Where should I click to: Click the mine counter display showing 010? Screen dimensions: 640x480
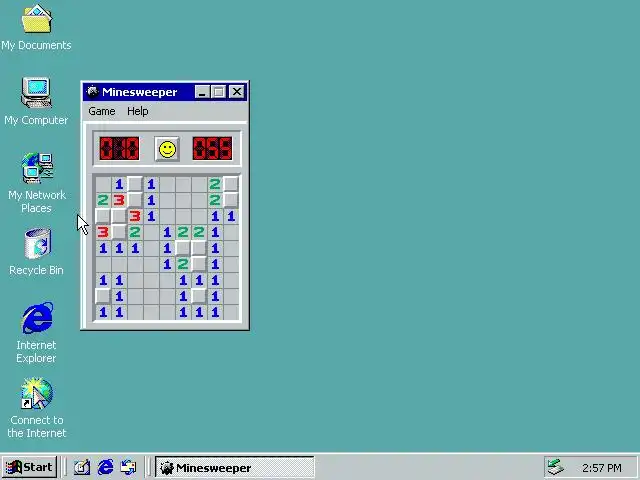tap(119, 148)
